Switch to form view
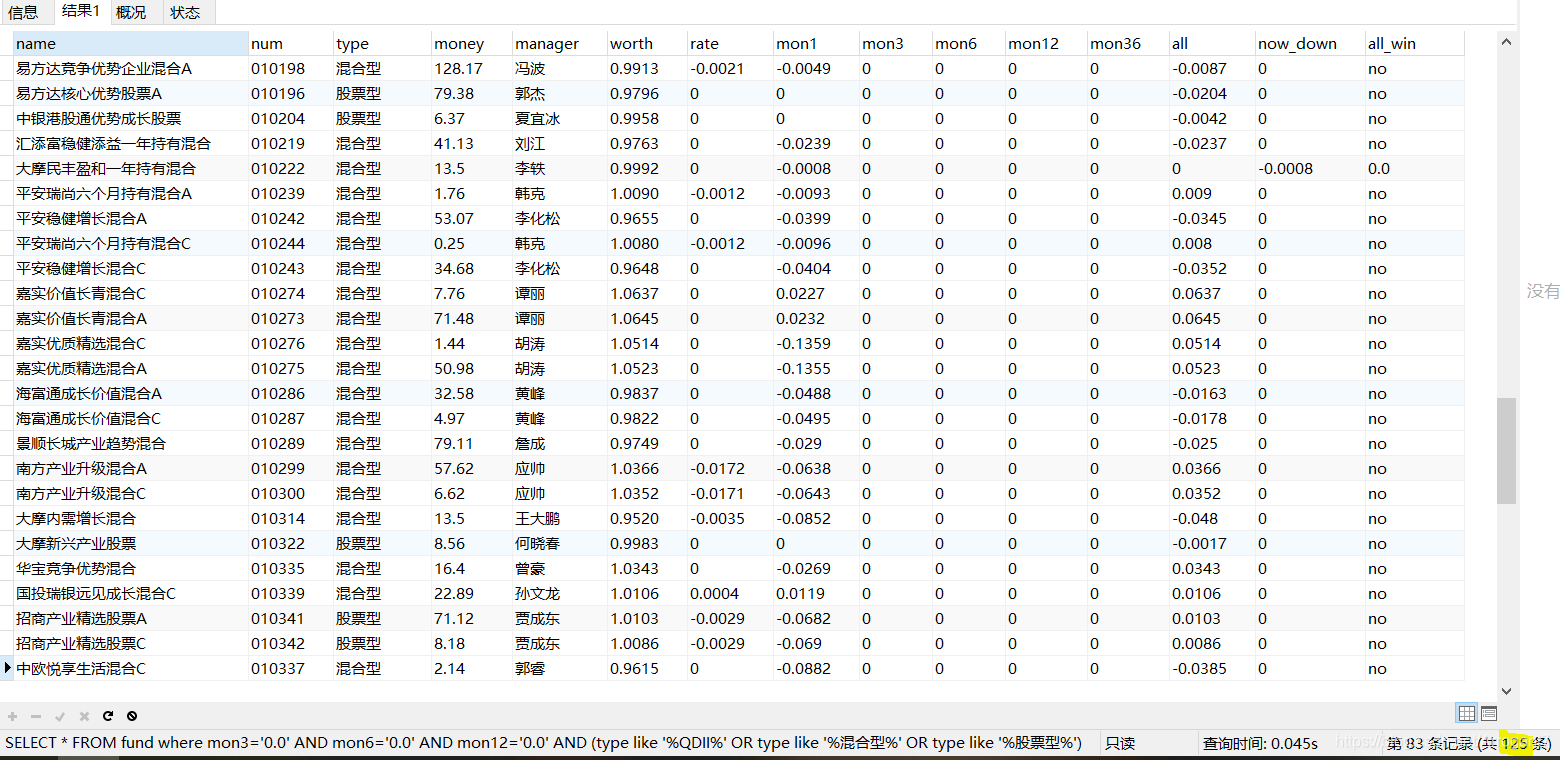 [1489, 713]
